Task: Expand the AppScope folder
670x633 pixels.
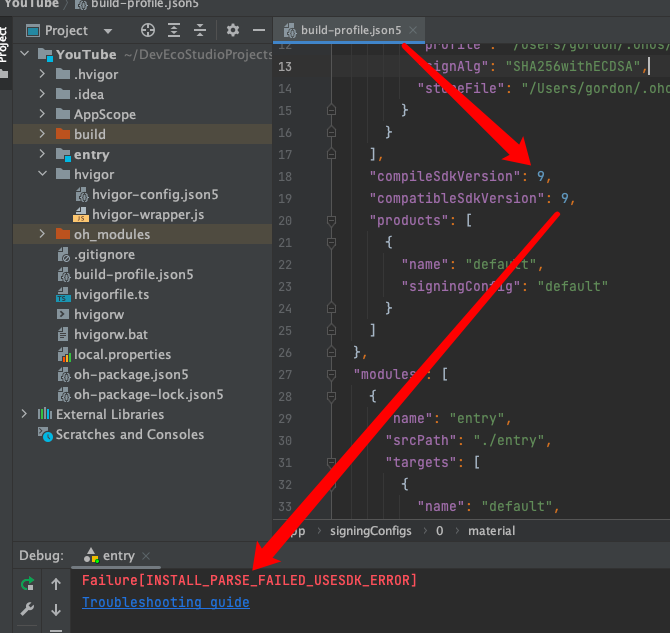Action: coord(42,114)
